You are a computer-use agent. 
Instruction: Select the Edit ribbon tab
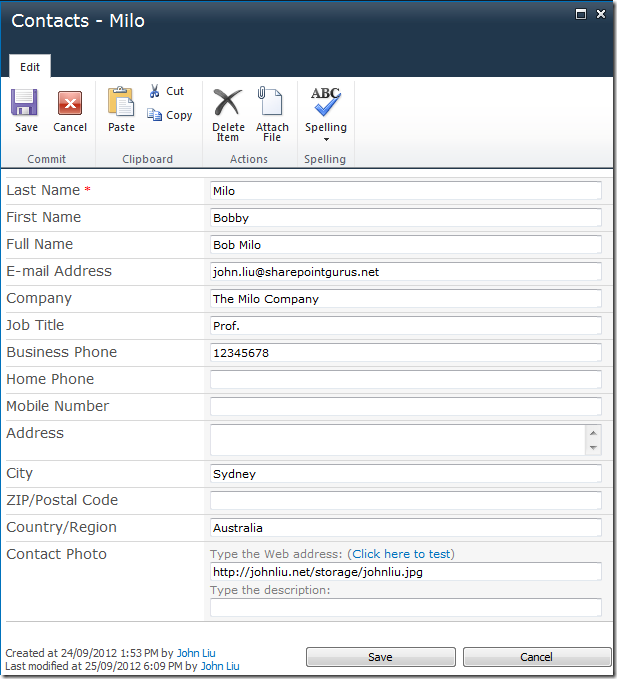30,67
